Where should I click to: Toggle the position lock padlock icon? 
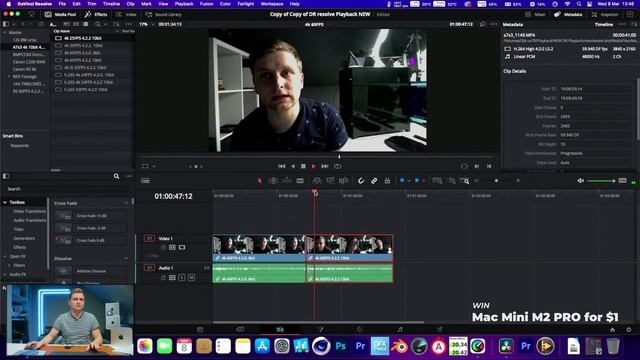[x=387, y=180]
